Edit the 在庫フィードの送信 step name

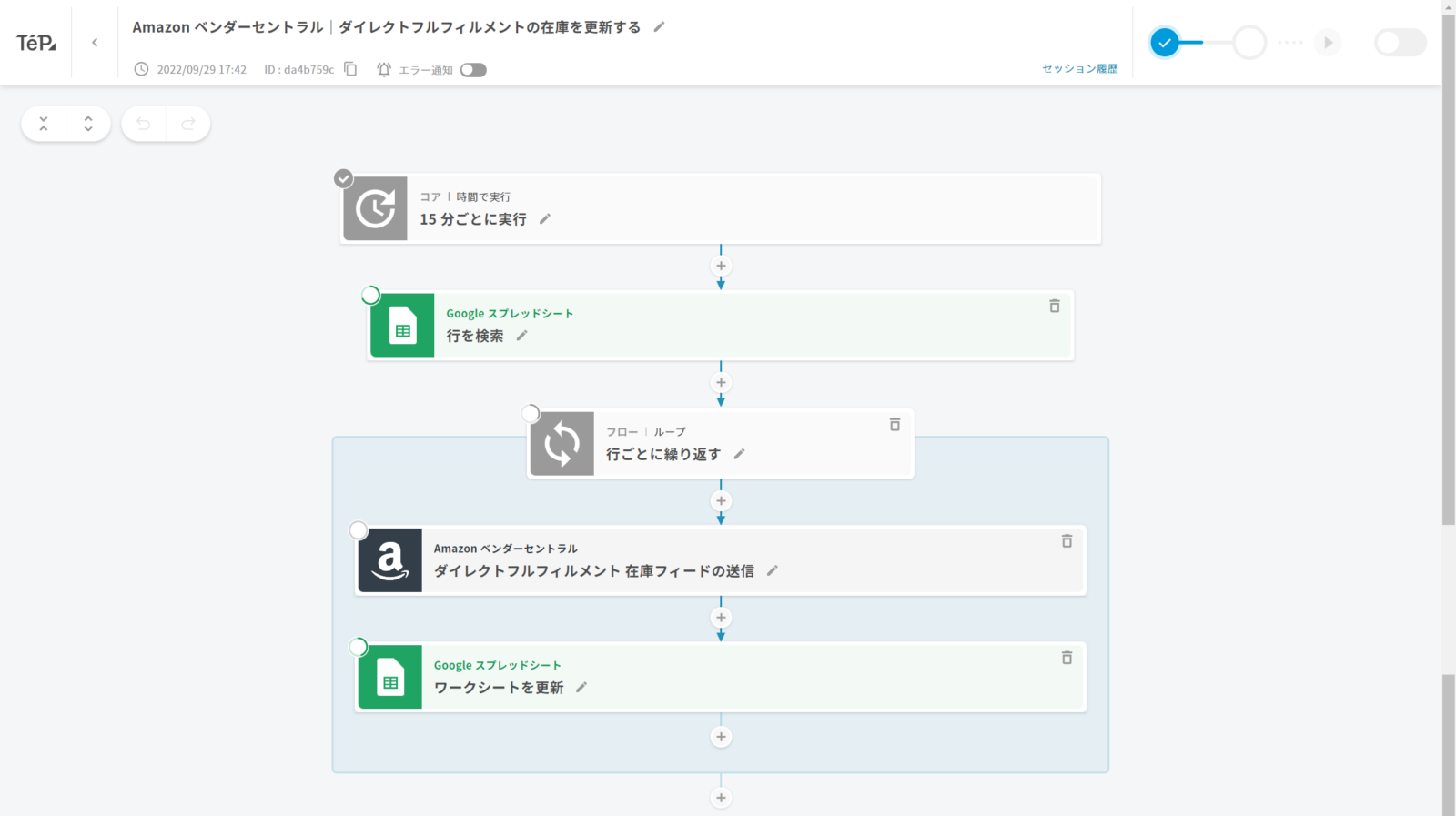[773, 570]
